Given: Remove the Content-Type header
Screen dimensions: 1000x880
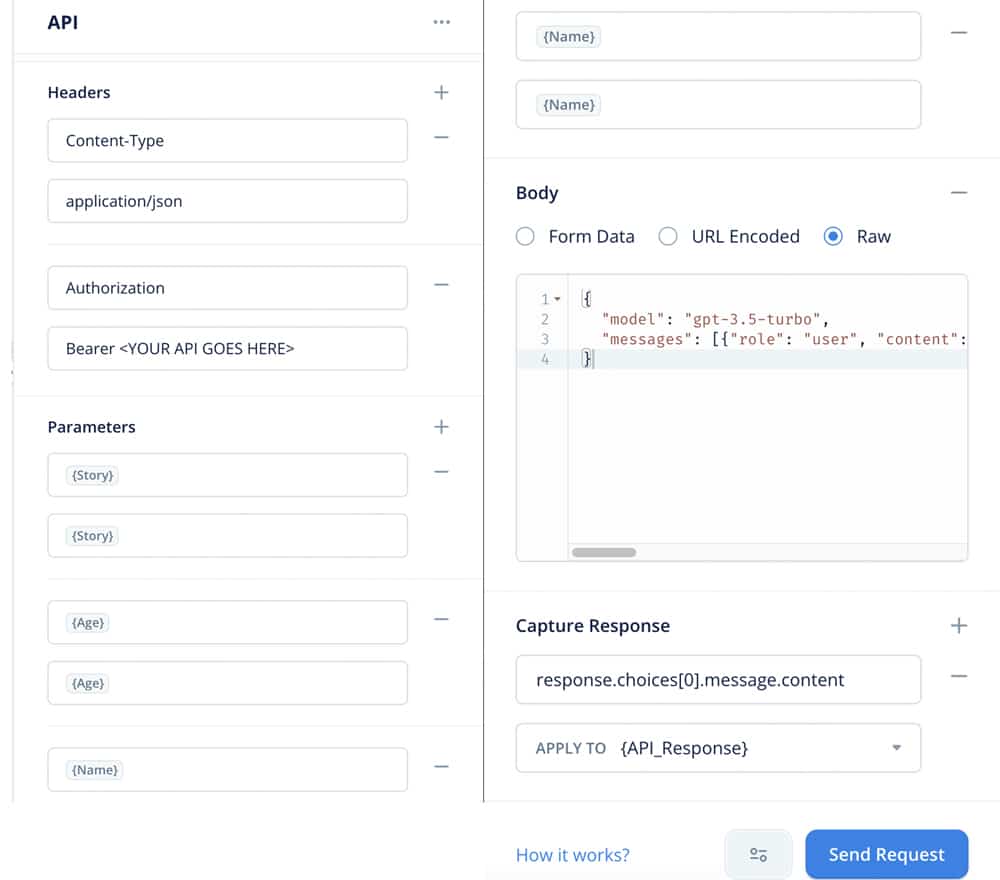Looking at the screenshot, I should pyautogui.click(x=441, y=138).
